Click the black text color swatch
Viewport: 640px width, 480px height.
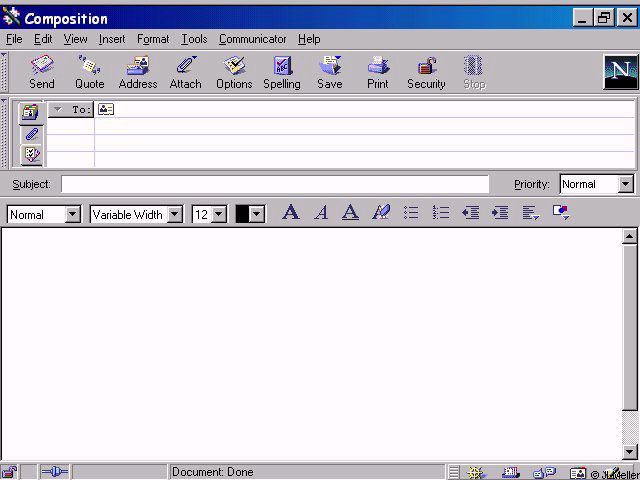pyautogui.click(x=242, y=214)
